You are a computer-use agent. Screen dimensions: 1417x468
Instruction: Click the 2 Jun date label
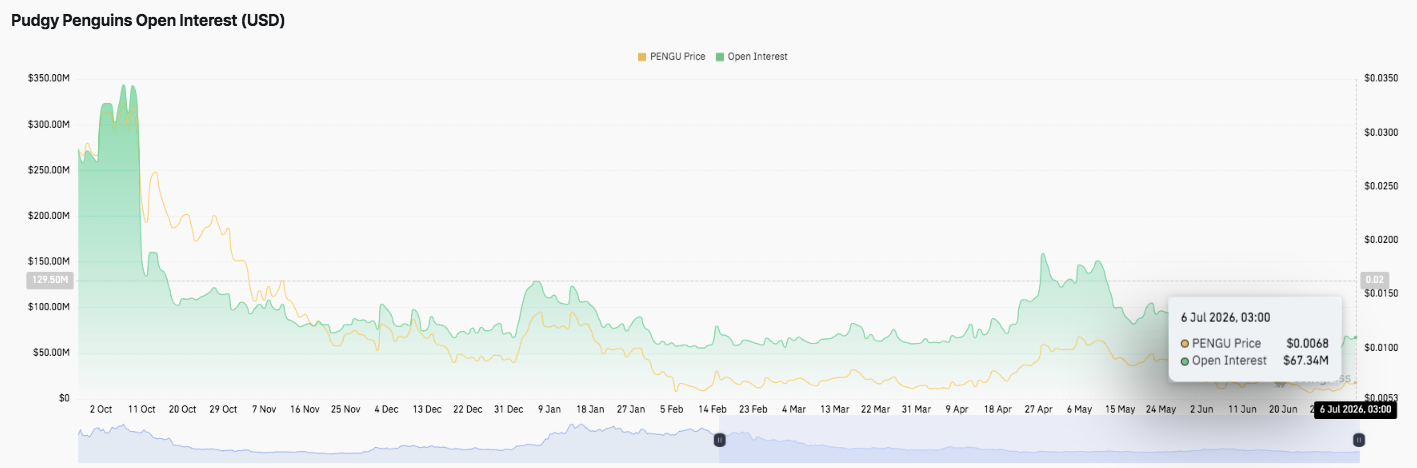[x=1202, y=410]
